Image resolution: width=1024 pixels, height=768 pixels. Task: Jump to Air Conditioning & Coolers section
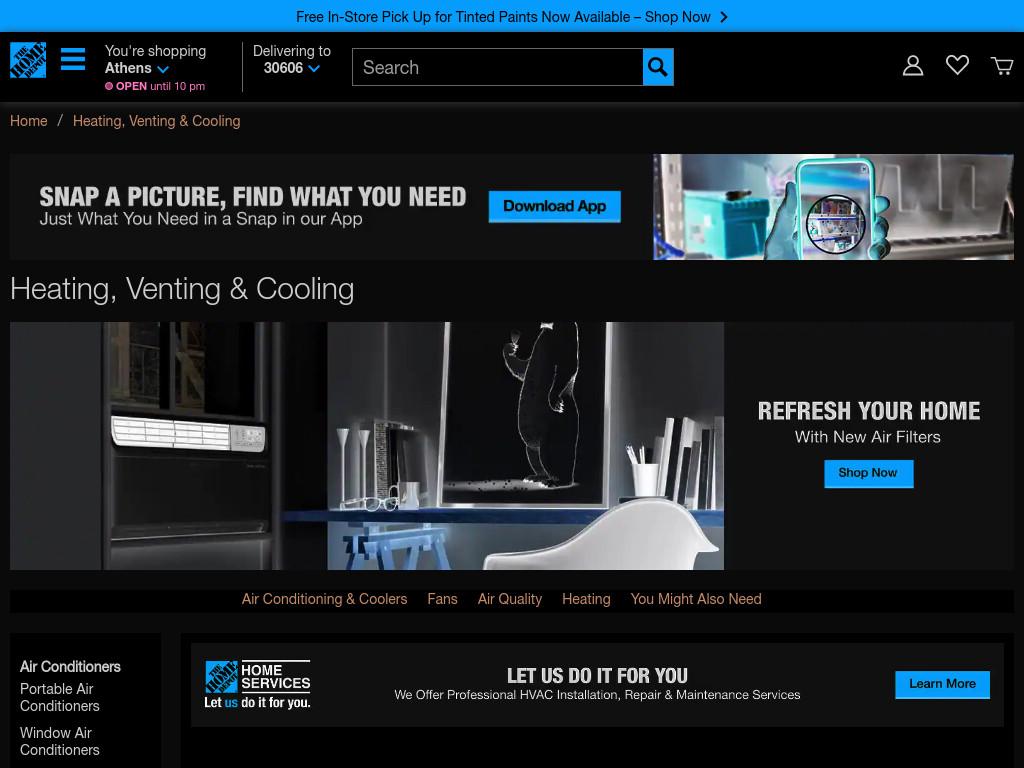(325, 599)
